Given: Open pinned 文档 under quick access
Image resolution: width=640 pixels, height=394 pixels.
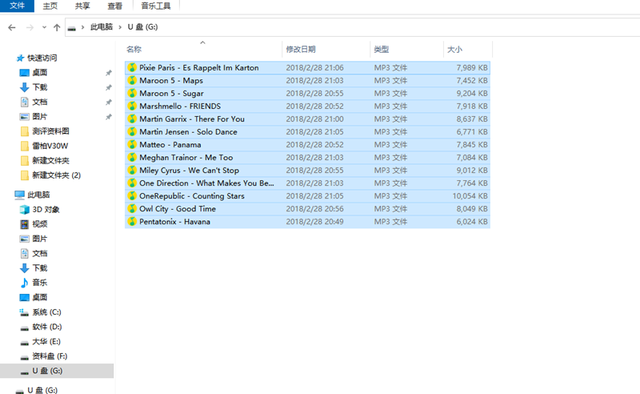Looking at the screenshot, I should [40, 102].
